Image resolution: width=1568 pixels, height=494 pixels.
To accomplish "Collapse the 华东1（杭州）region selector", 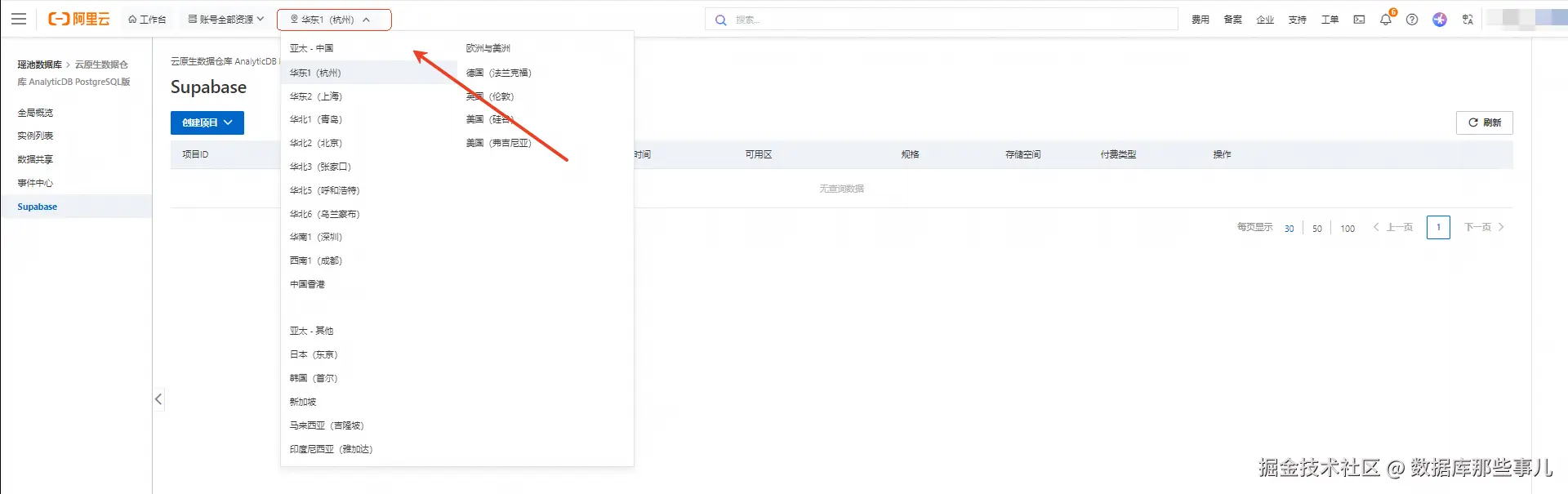I will tap(334, 20).
